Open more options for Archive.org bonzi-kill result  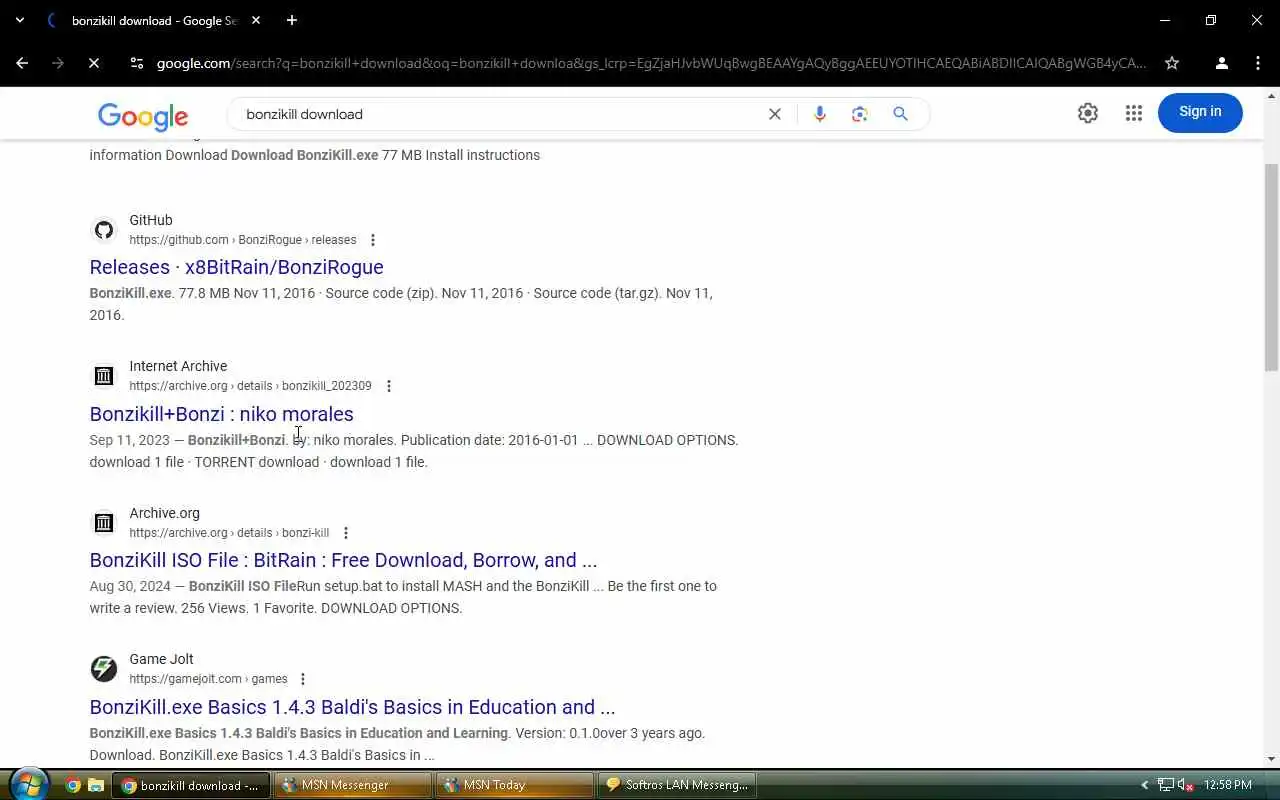346,533
